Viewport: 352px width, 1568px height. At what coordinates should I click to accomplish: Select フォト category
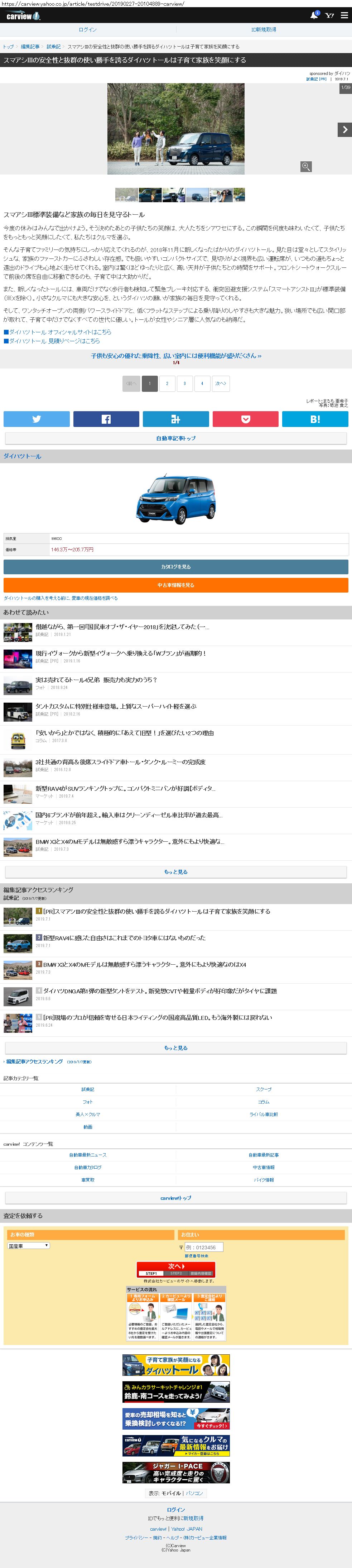(87, 1102)
